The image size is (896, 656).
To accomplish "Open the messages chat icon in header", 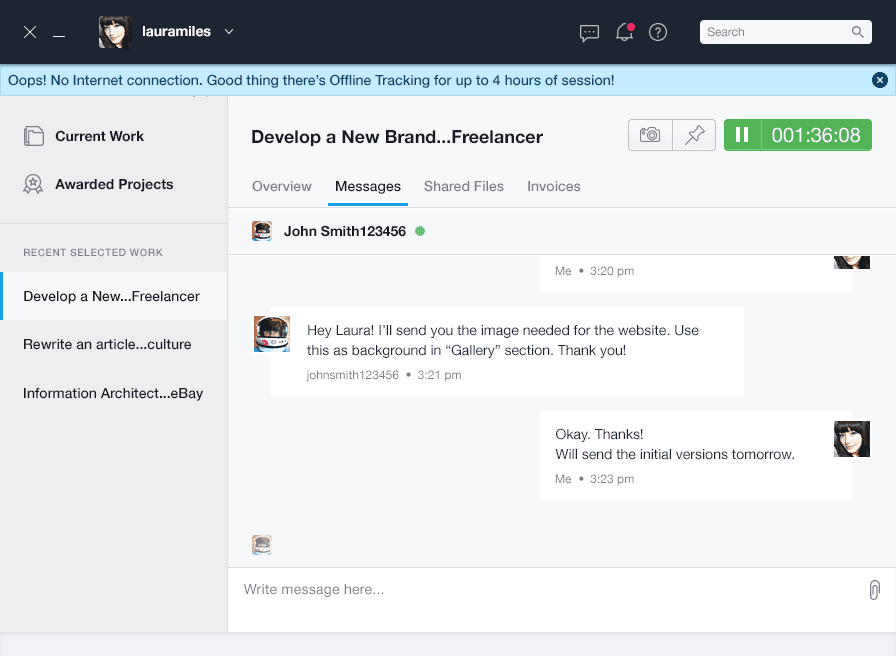I will click(x=589, y=32).
